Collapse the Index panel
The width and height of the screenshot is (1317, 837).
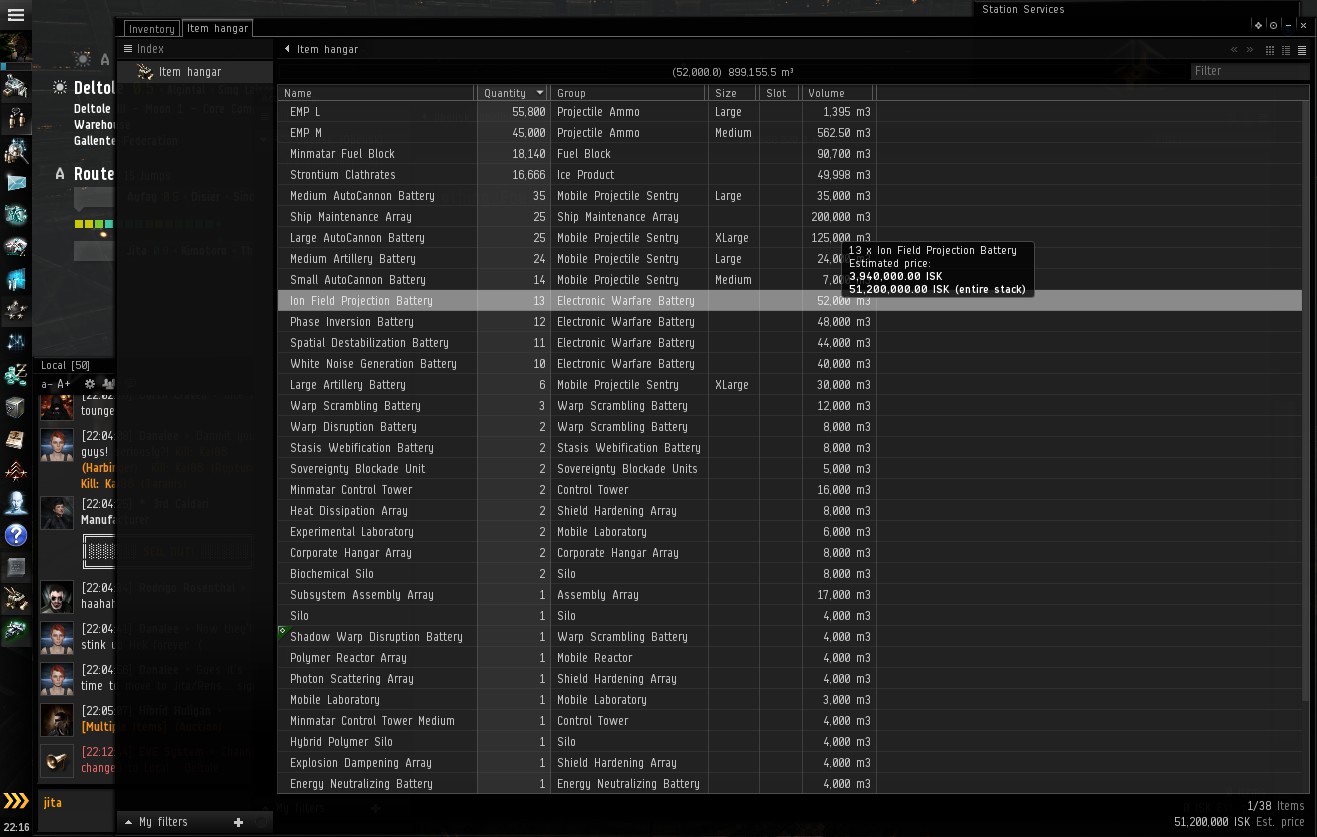[x=128, y=49]
